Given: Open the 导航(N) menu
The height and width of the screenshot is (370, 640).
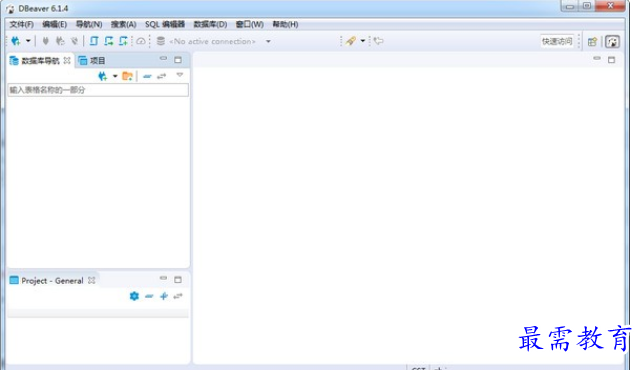Looking at the screenshot, I should [89, 24].
